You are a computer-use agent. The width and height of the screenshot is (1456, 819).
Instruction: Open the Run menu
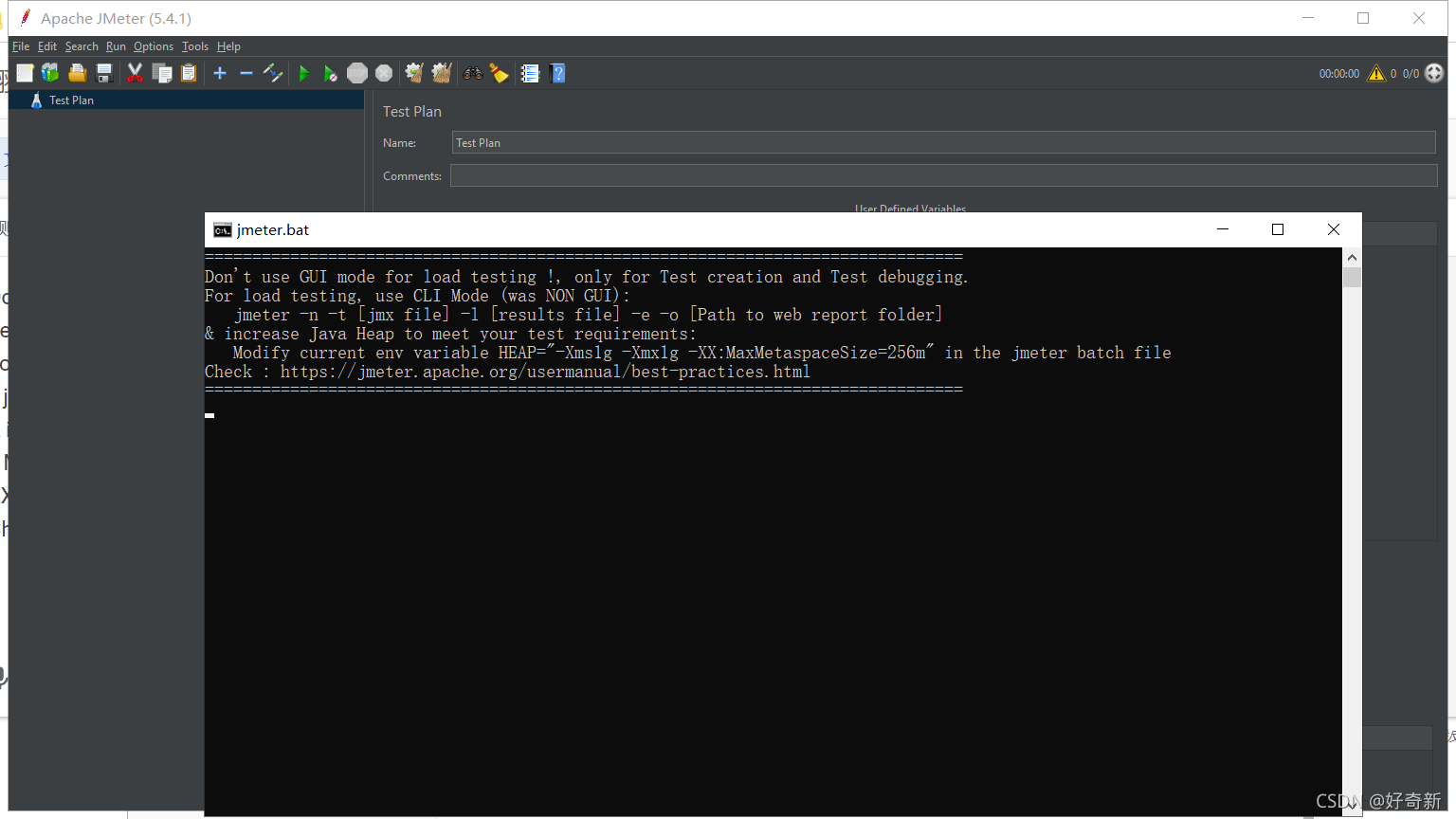point(116,46)
